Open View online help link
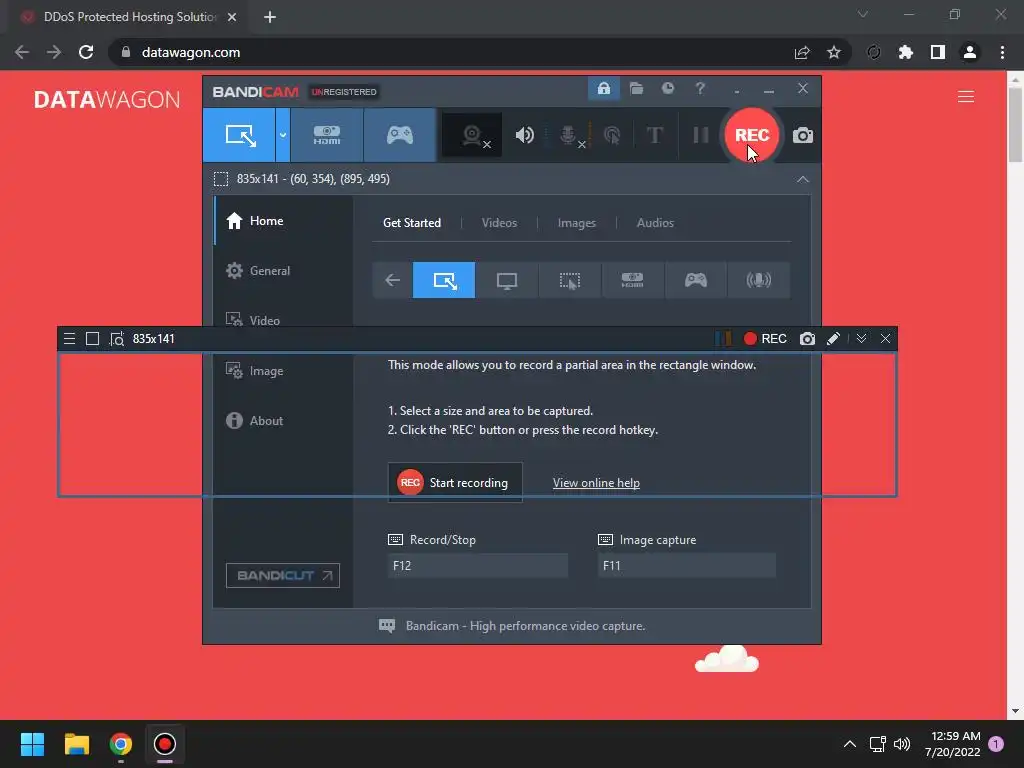 (x=596, y=483)
